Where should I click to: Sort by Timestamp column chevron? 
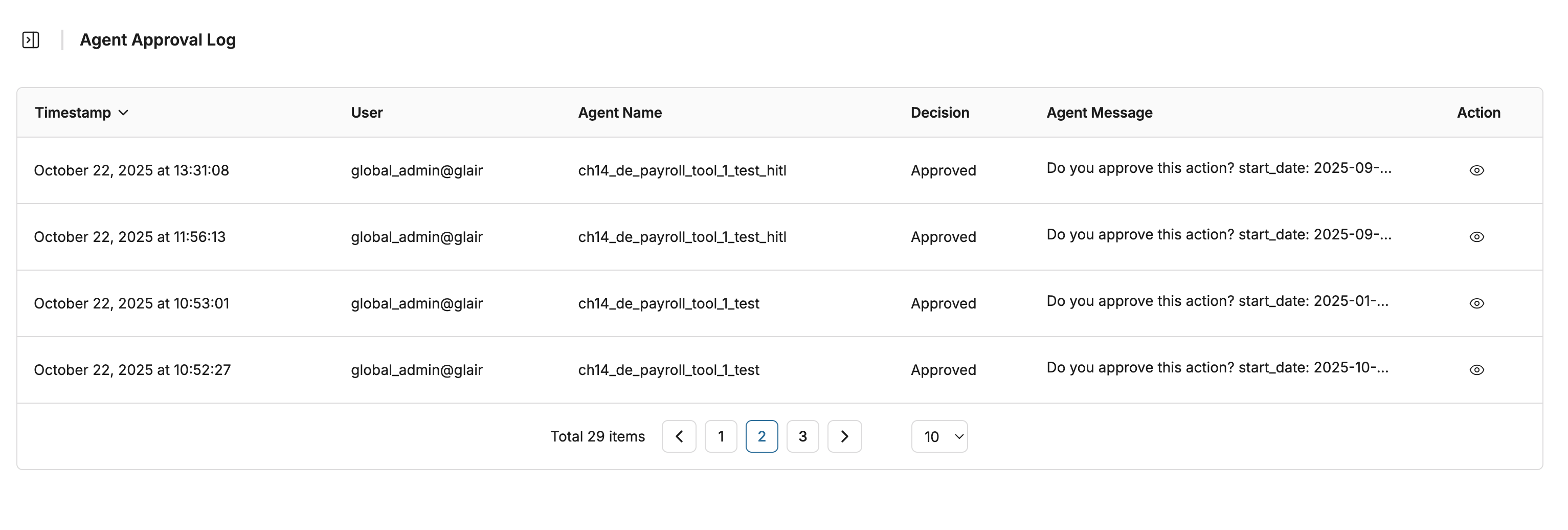tap(124, 113)
